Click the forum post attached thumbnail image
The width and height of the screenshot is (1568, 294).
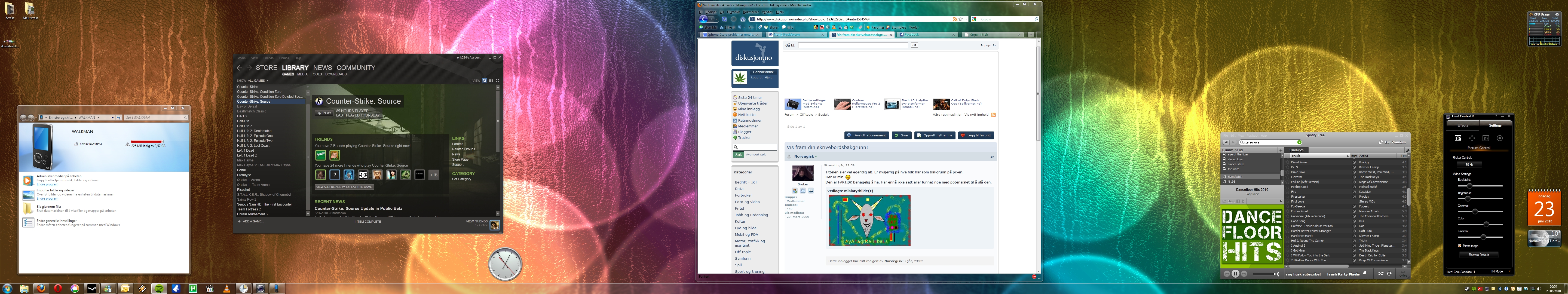(x=869, y=220)
